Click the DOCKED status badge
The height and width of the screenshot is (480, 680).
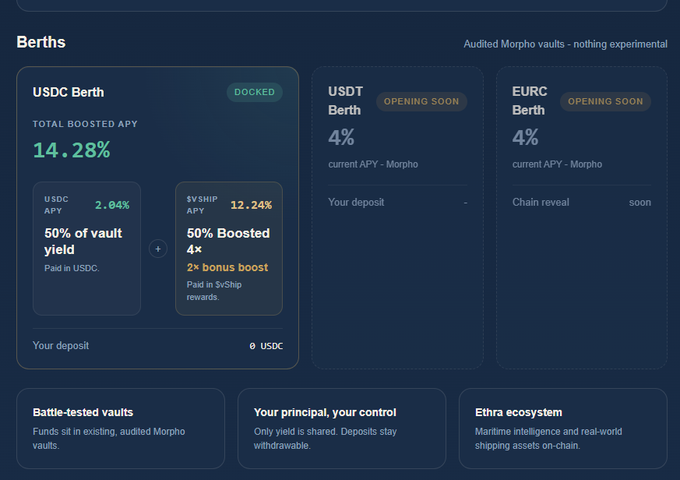[255, 92]
